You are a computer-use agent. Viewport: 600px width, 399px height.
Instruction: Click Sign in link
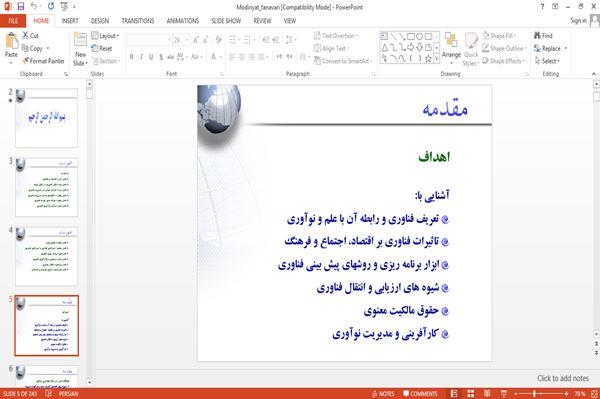point(578,21)
